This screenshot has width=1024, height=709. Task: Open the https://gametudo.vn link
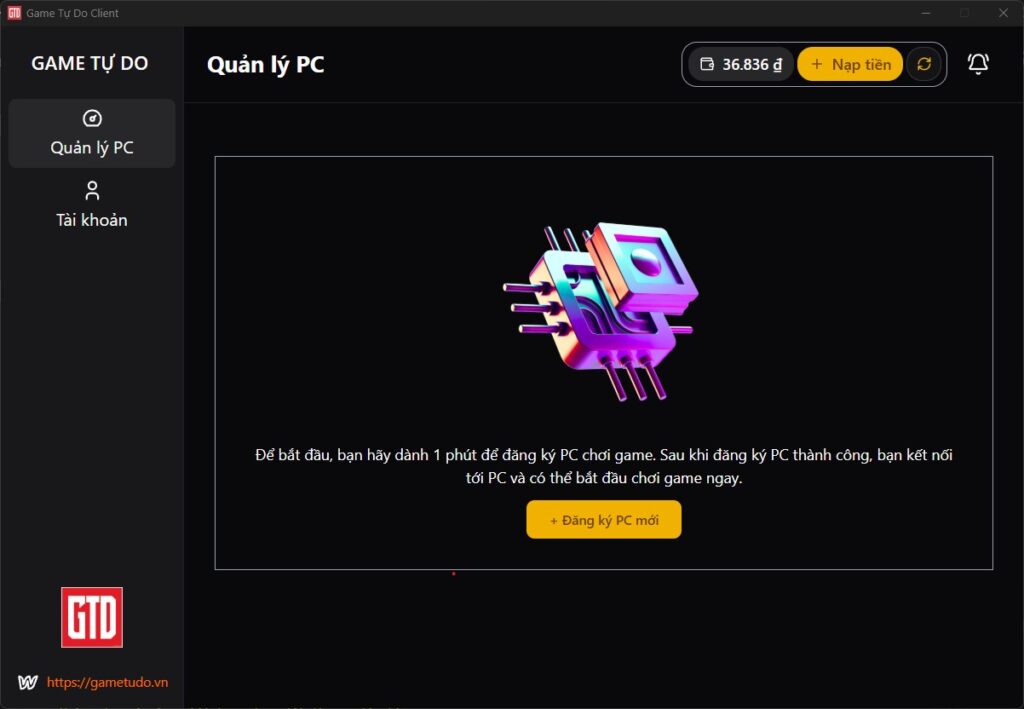107,682
